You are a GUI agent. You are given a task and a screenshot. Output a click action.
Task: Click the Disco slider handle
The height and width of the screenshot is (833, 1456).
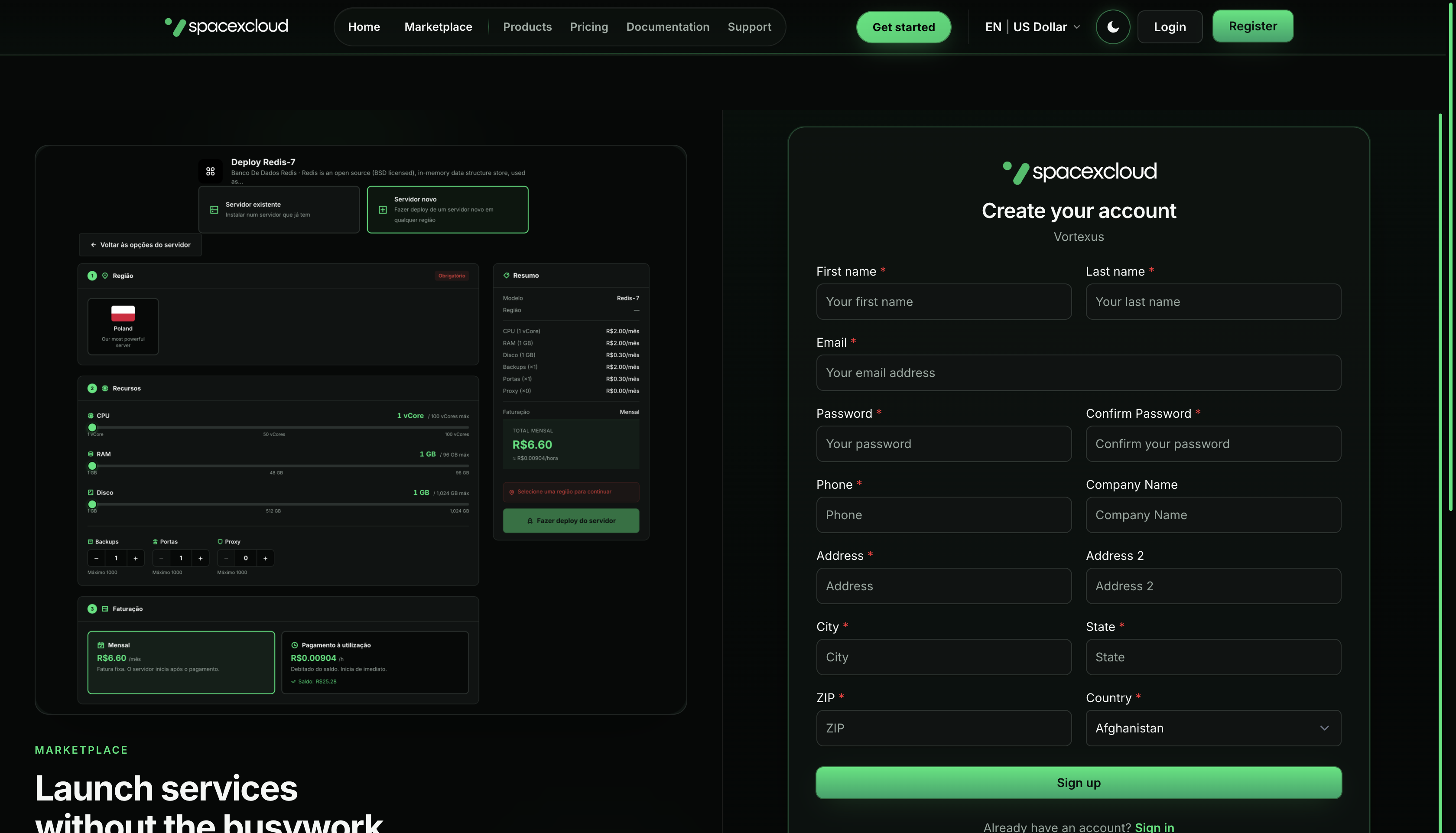(x=92, y=504)
